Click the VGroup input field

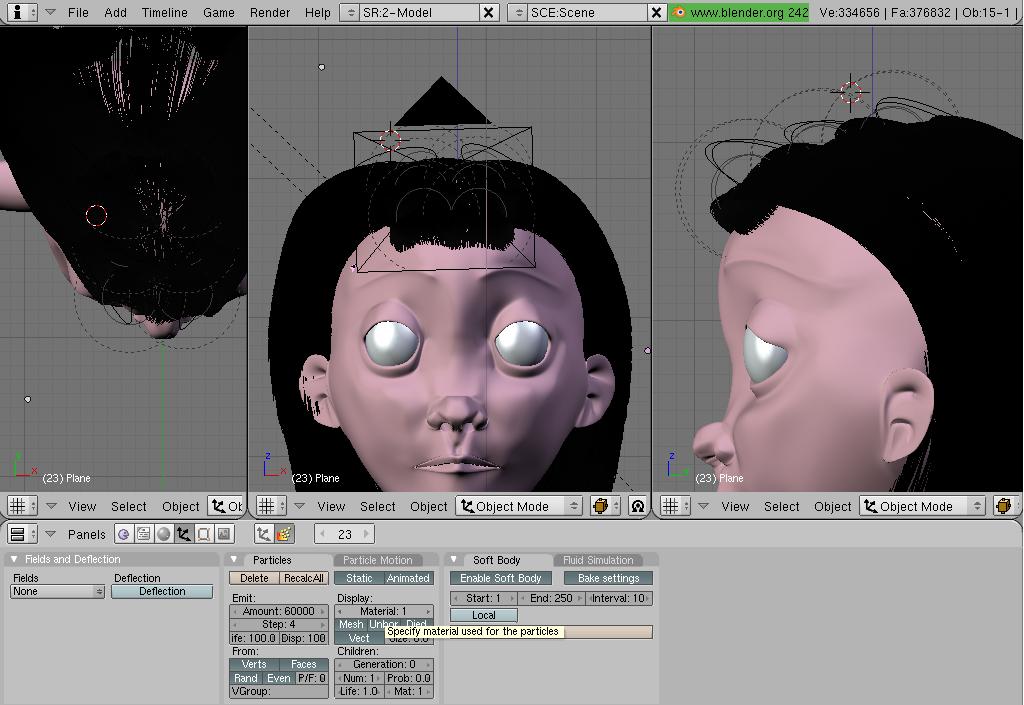(x=279, y=691)
